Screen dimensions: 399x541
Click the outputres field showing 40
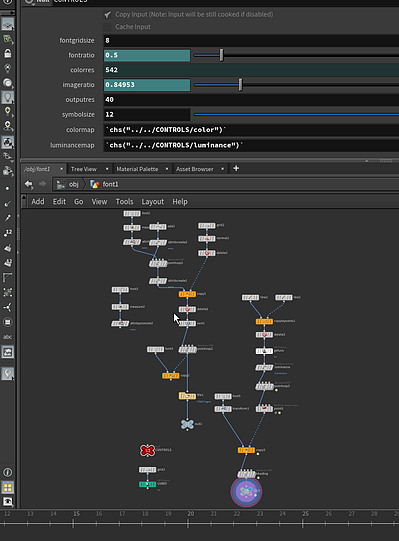pos(251,100)
